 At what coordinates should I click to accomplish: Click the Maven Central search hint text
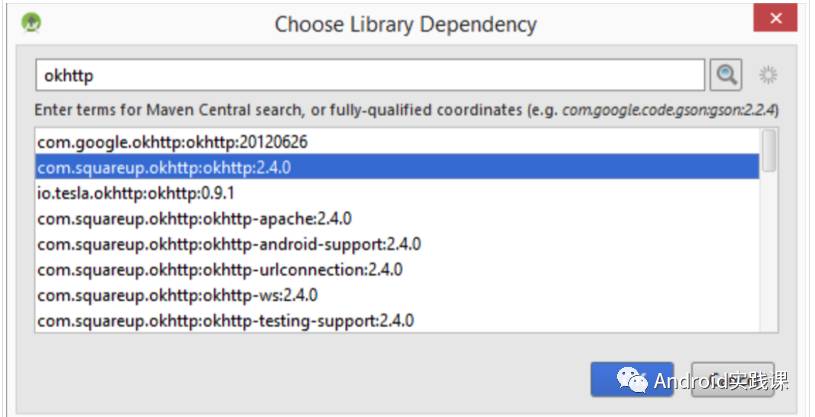(x=406, y=110)
